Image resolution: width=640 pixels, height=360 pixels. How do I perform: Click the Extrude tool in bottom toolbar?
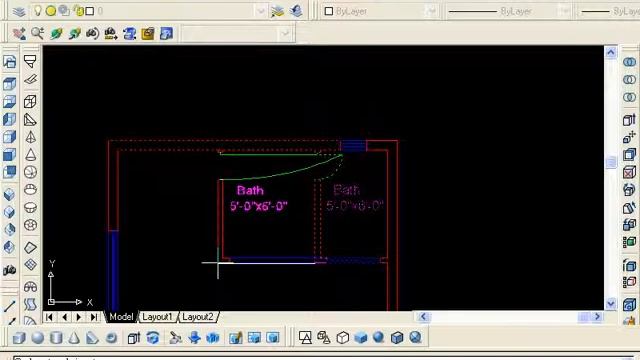[x=134, y=338]
